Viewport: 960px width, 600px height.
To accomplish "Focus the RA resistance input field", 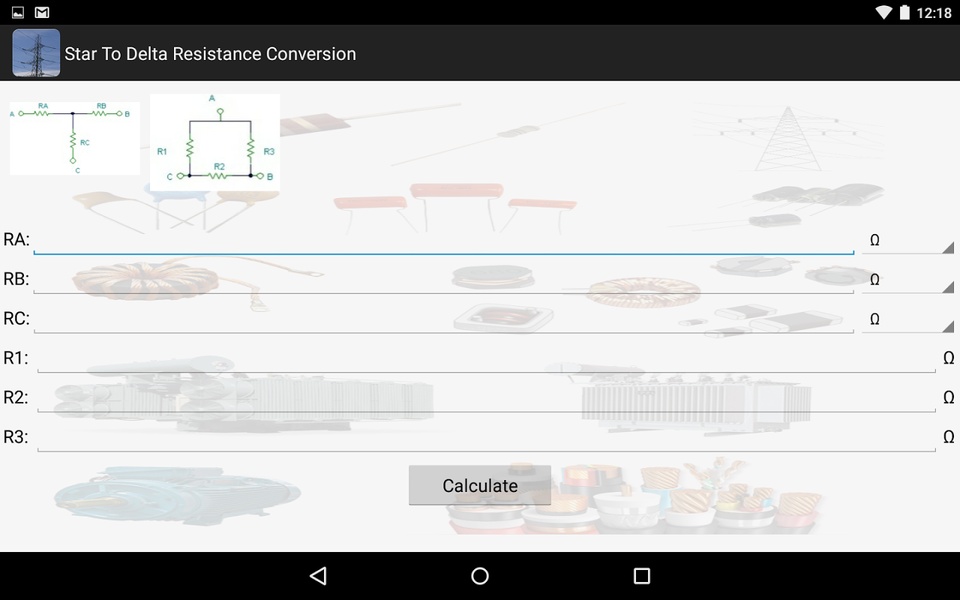I will (444, 240).
